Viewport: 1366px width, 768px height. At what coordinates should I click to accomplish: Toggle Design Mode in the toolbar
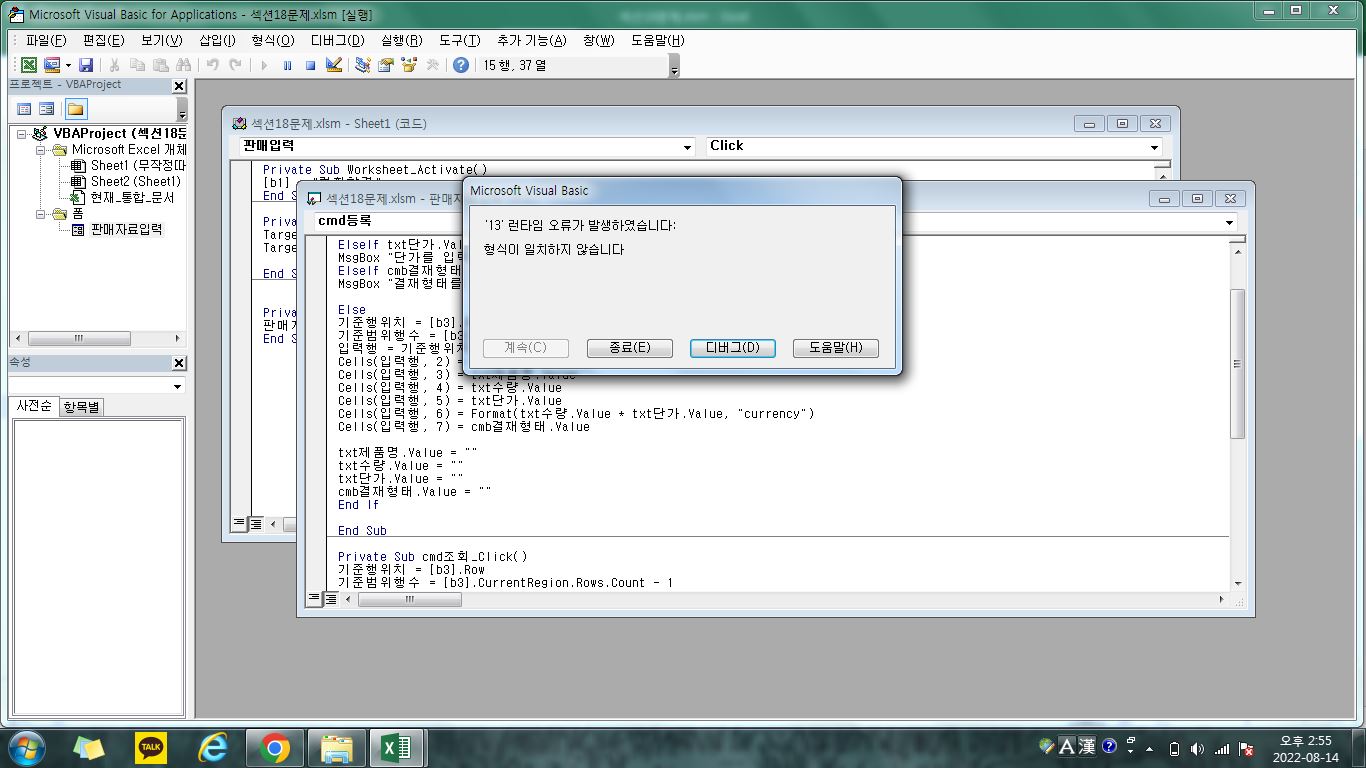pos(334,65)
